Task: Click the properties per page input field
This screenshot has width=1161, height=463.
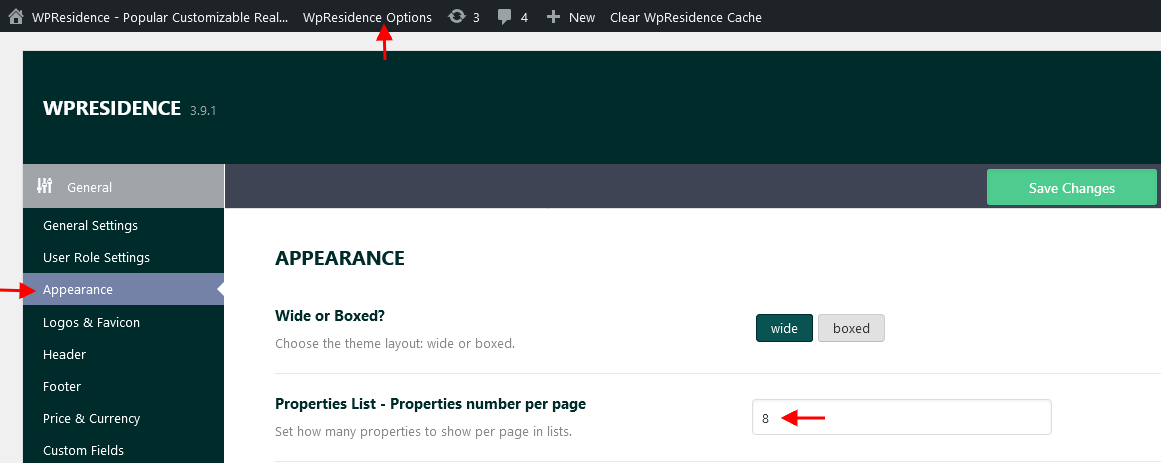Action: [901, 417]
